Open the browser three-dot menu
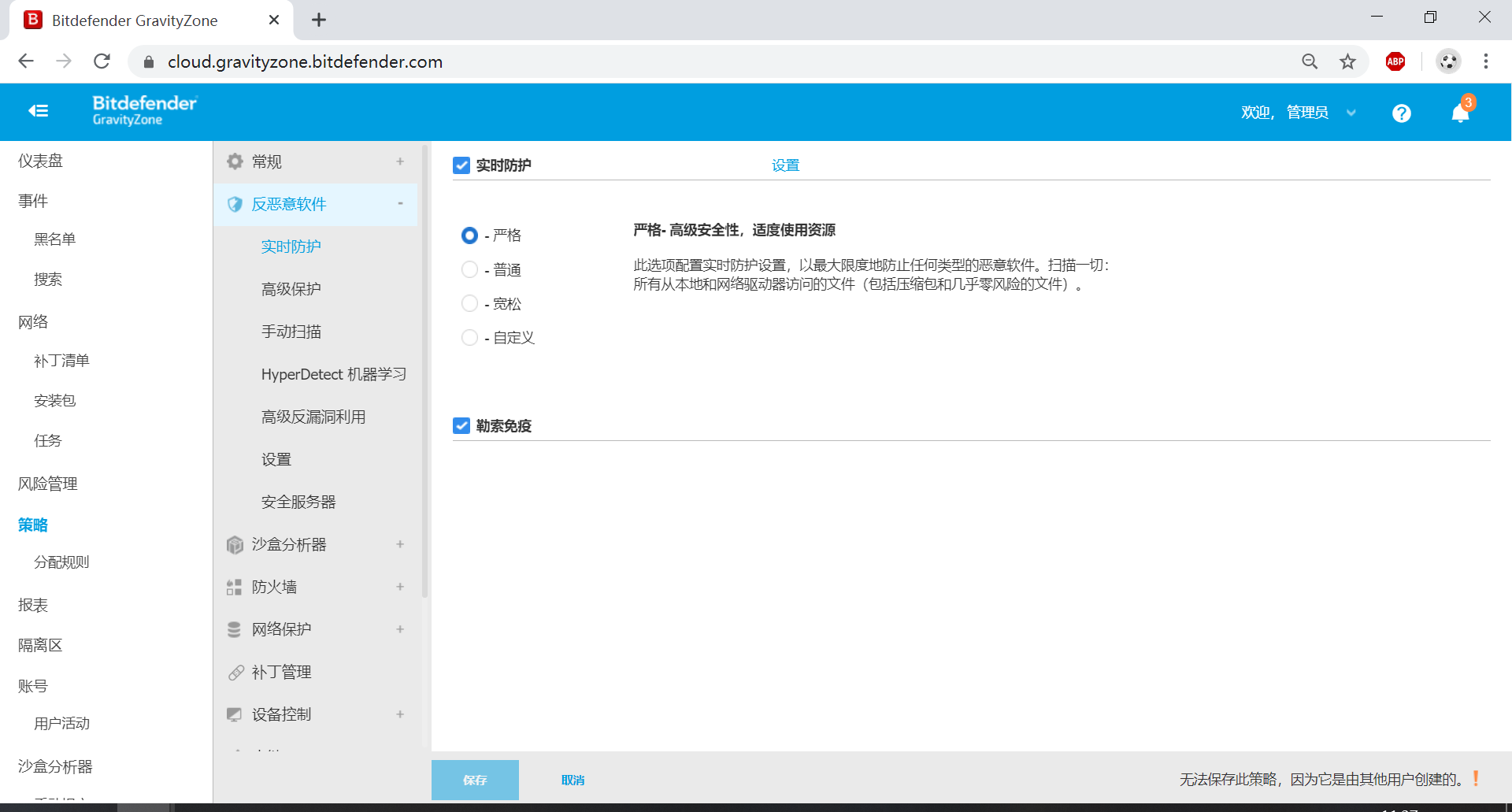Viewport: 1512px width, 812px height. (1486, 61)
